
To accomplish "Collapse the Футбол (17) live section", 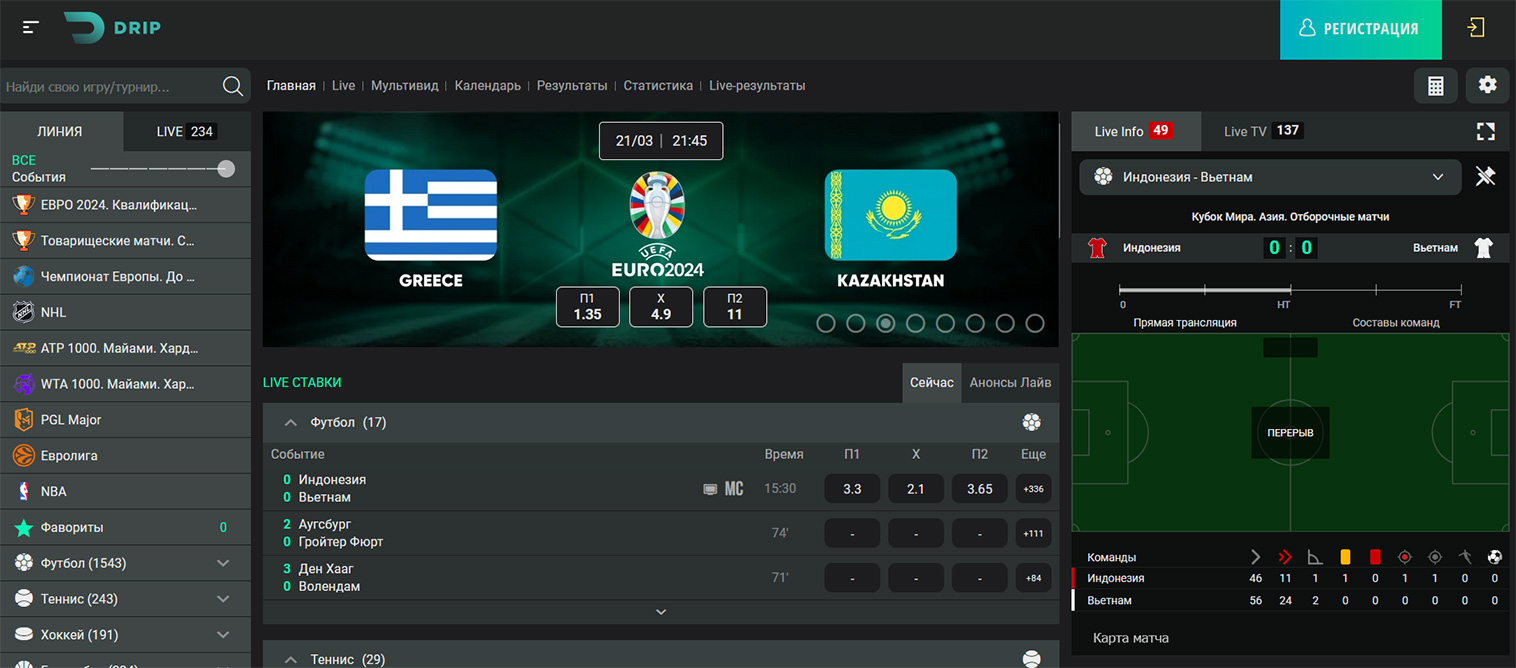I will click(x=291, y=423).
